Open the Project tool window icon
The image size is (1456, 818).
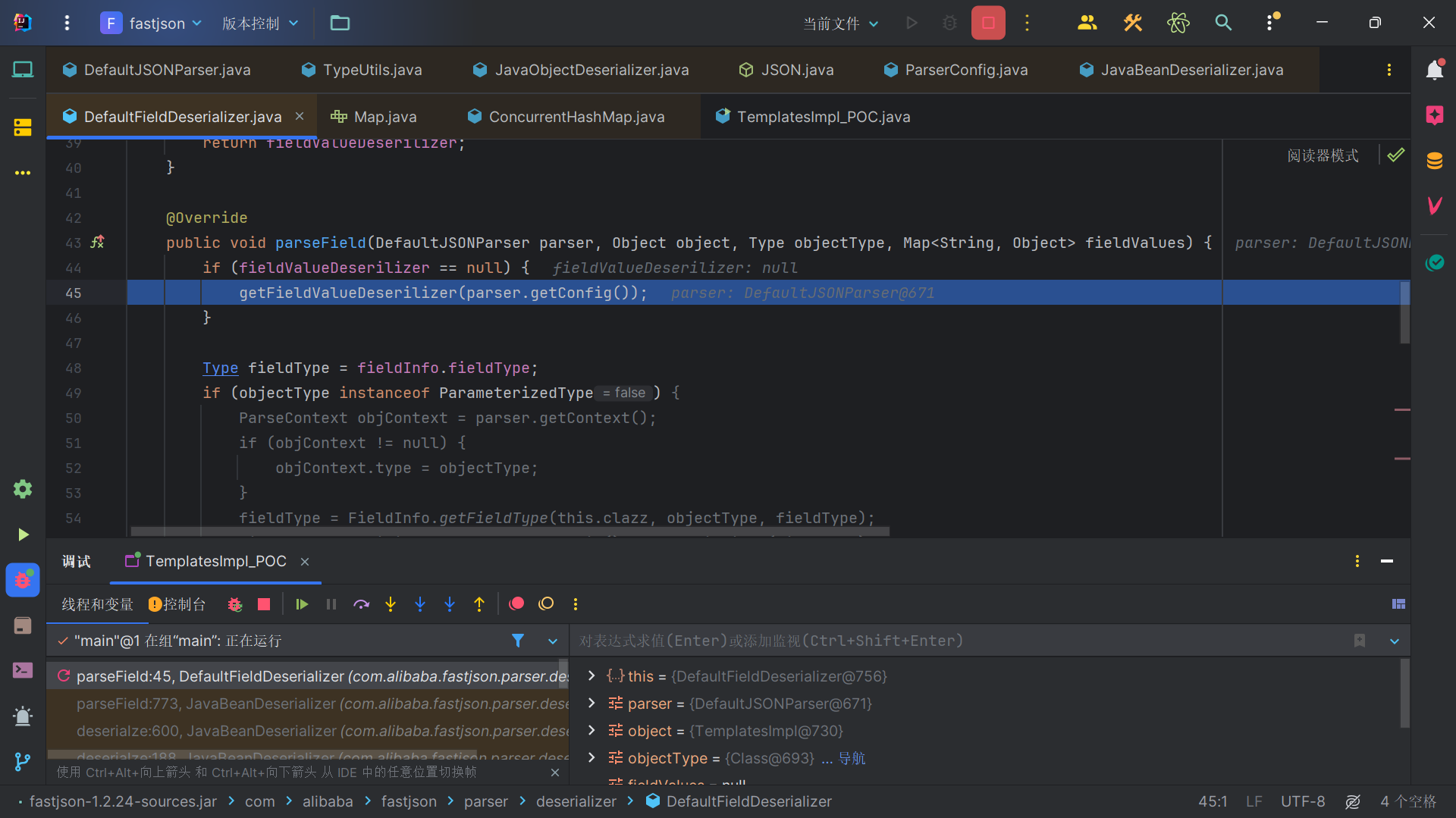coord(23,70)
